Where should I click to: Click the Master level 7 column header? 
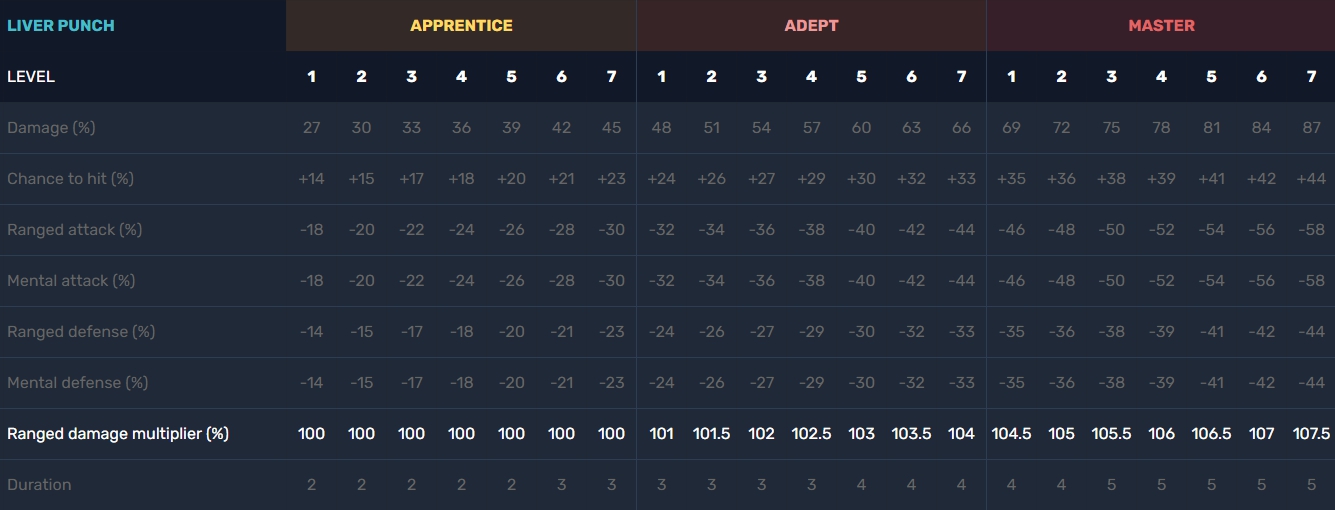pyautogui.click(x=1311, y=77)
